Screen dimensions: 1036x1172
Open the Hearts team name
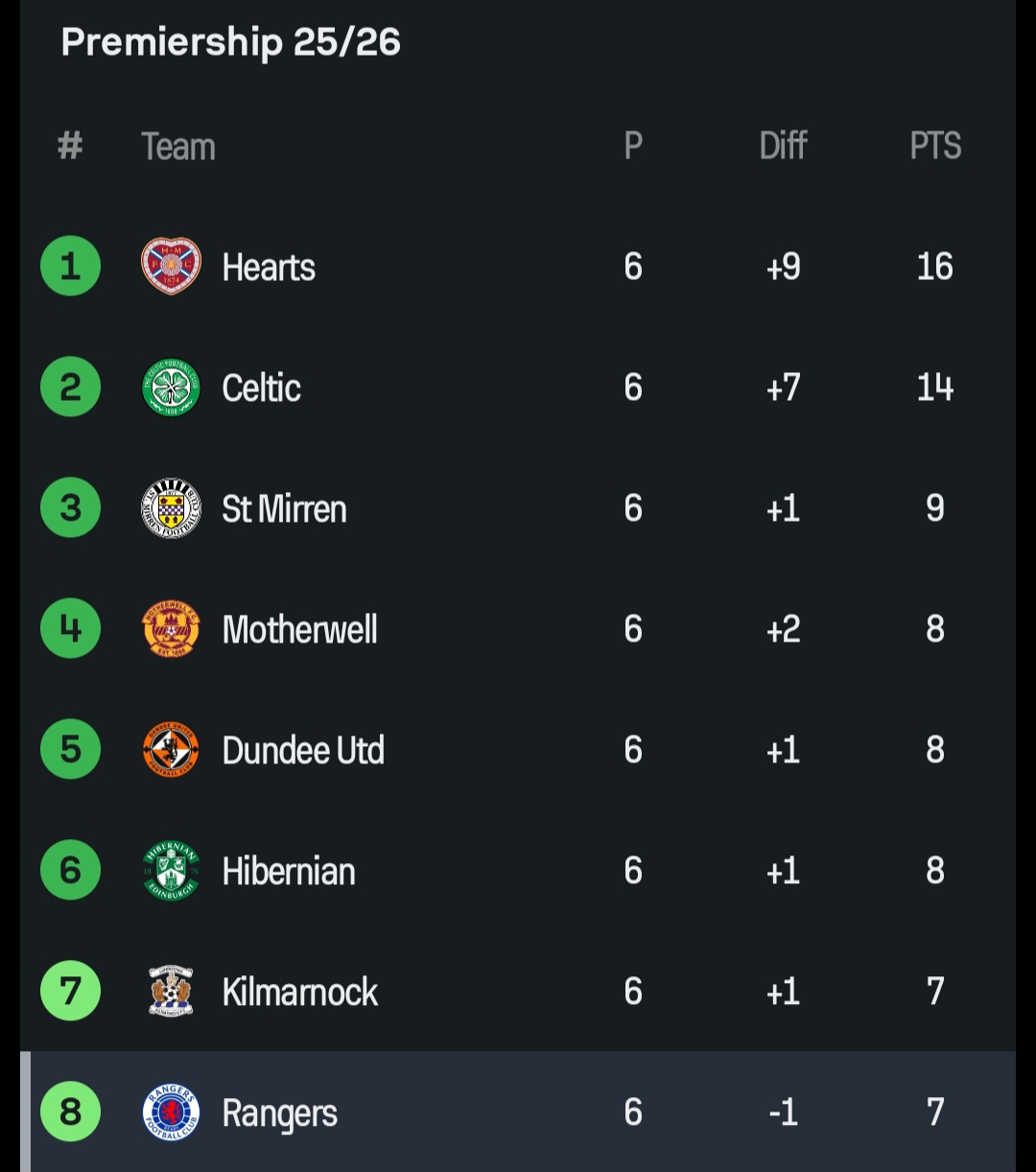pos(269,268)
